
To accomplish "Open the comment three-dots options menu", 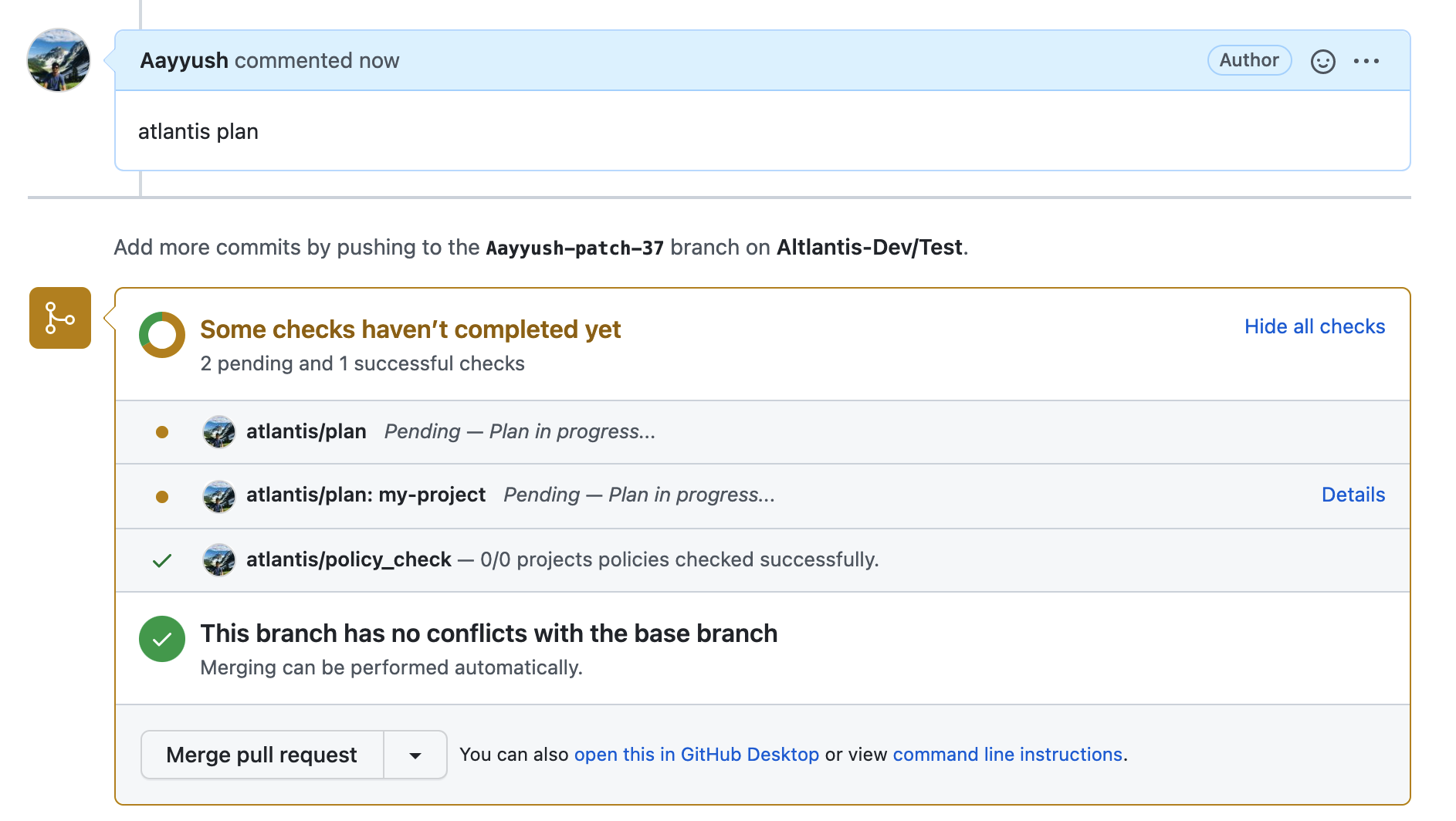I will 1366,61.
